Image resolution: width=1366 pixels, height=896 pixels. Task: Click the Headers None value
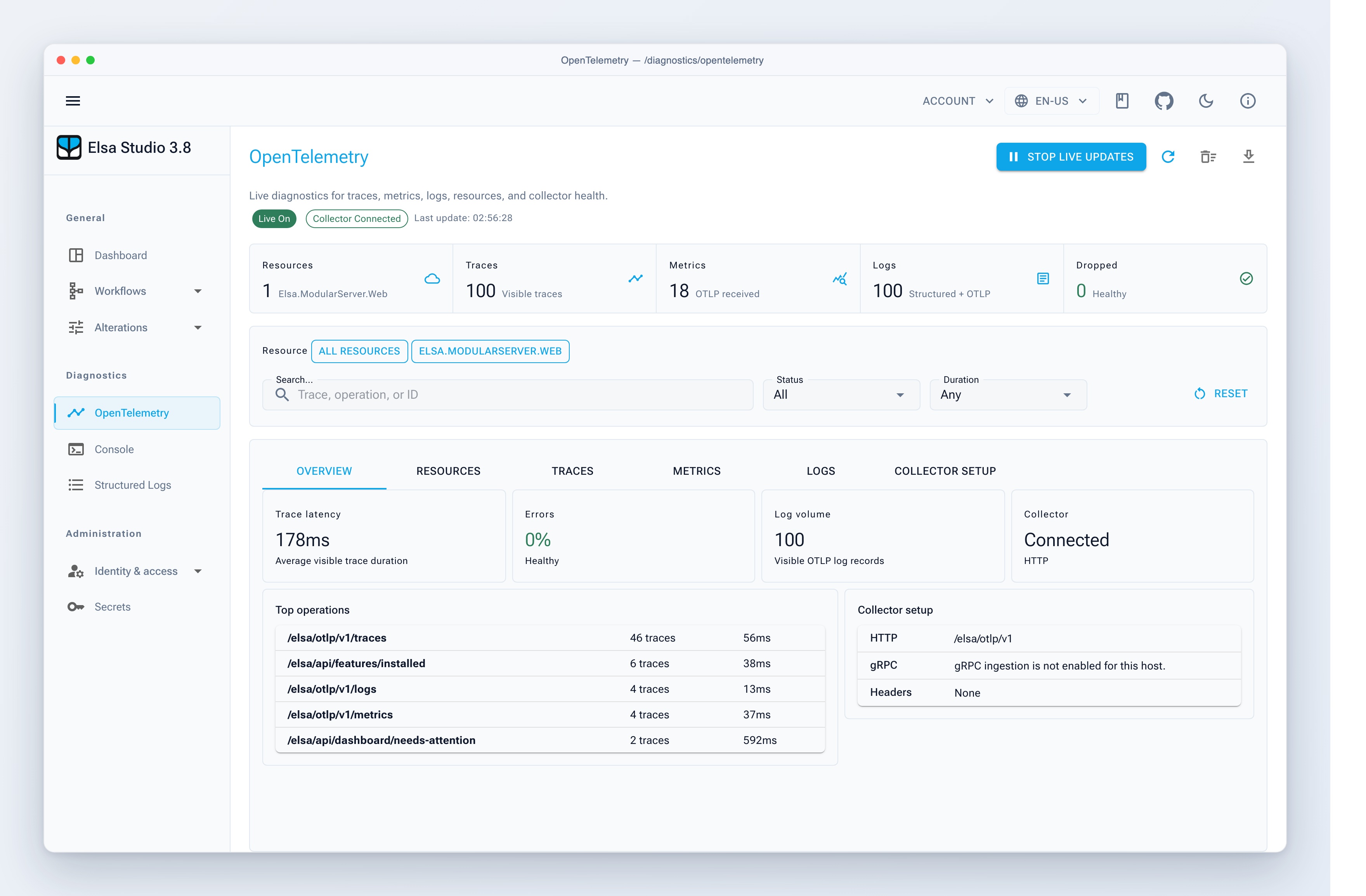[x=967, y=693]
